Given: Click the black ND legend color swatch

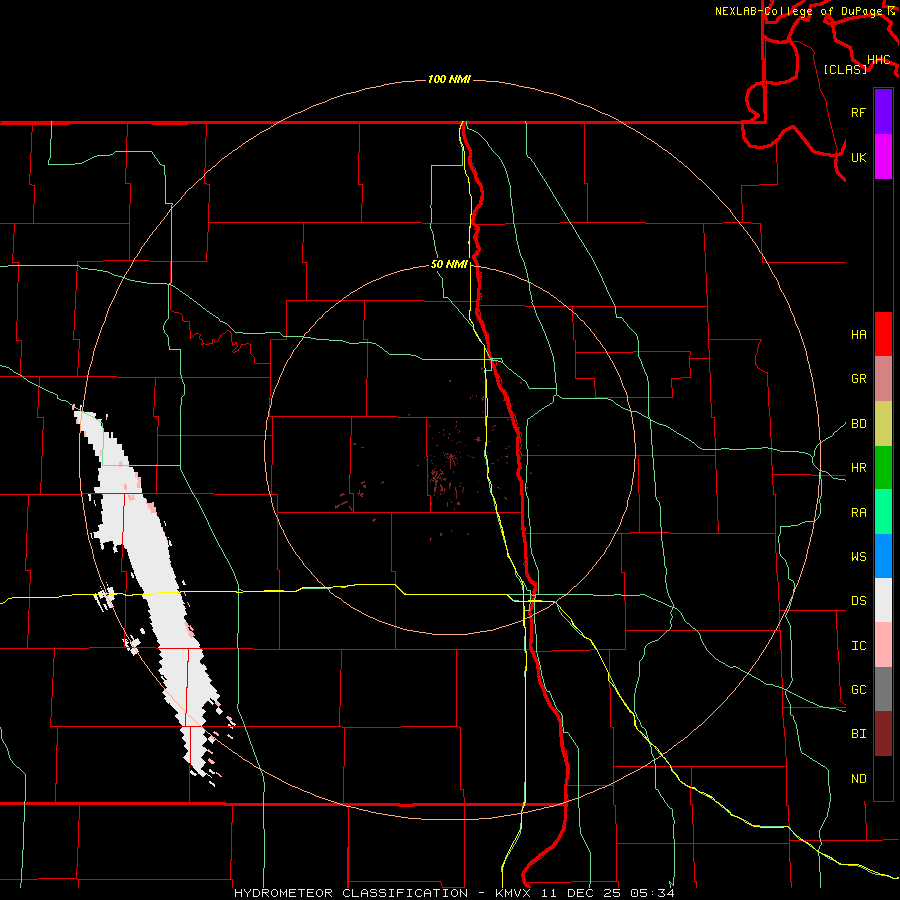Looking at the screenshot, I should (883, 778).
